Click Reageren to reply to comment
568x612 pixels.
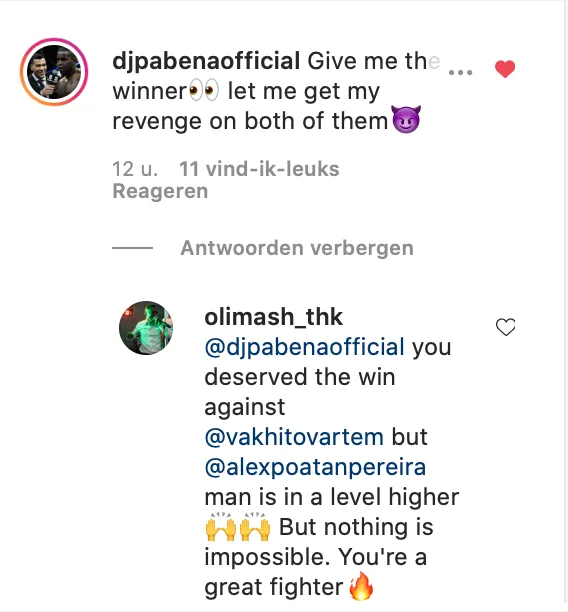tap(160, 191)
